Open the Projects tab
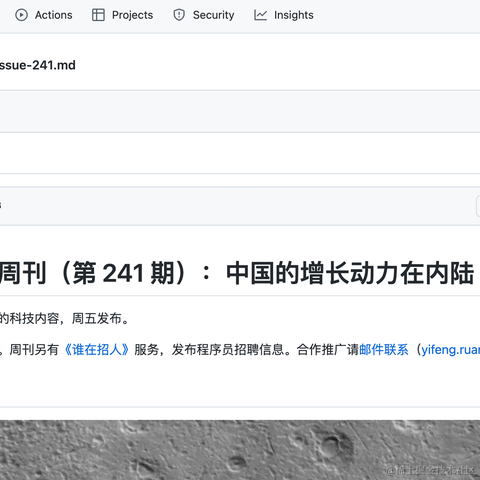 coord(122,15)
